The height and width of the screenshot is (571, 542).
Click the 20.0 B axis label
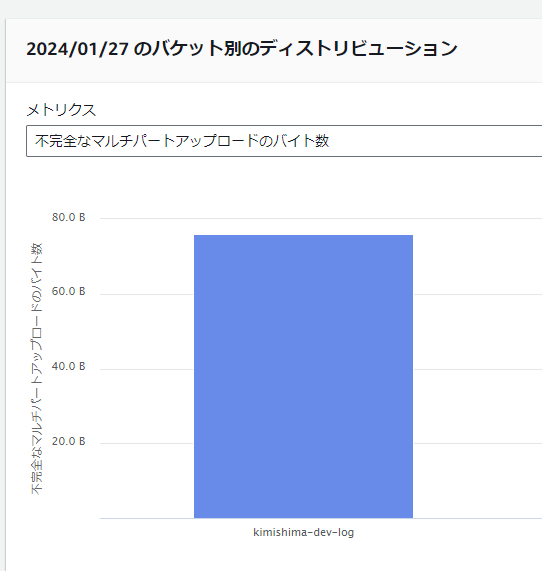click(x=68, y=441)
